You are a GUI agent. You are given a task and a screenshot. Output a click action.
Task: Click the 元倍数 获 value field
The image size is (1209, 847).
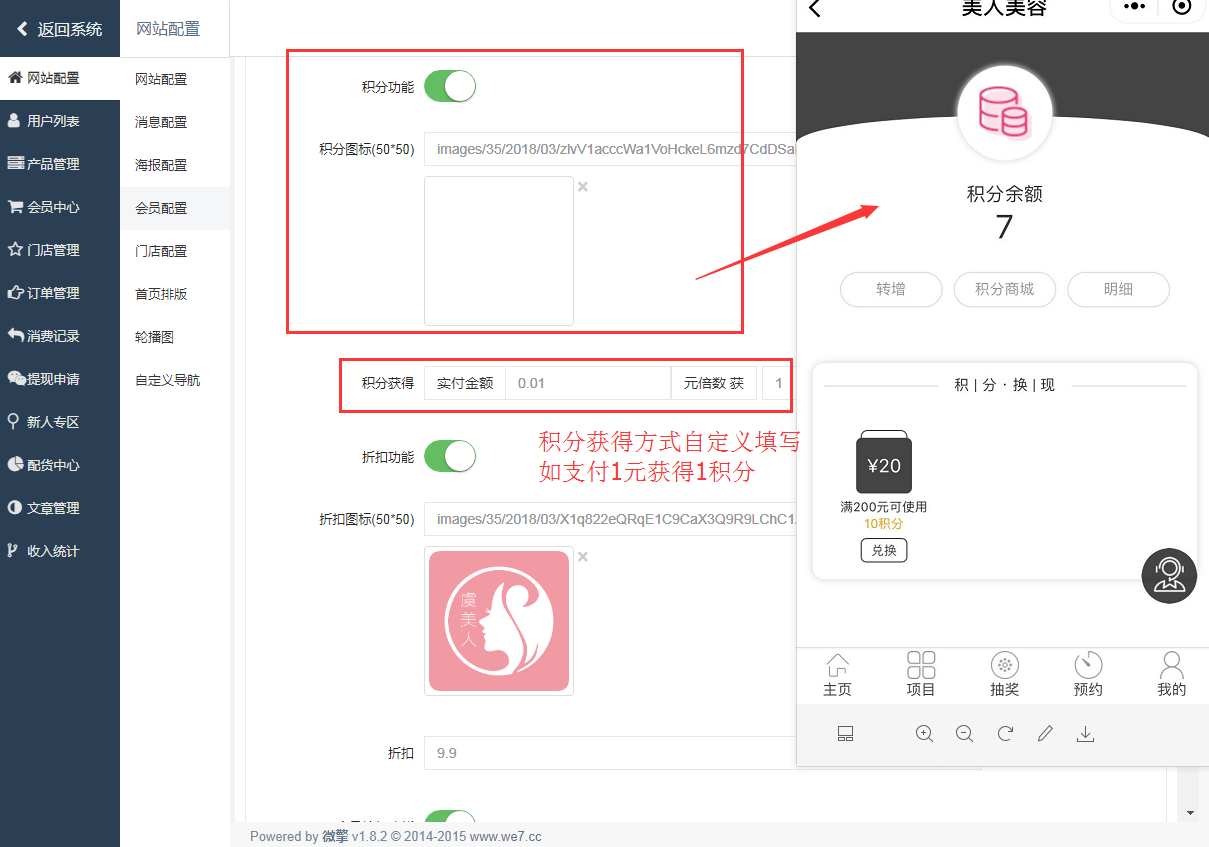tap(779, 383)
